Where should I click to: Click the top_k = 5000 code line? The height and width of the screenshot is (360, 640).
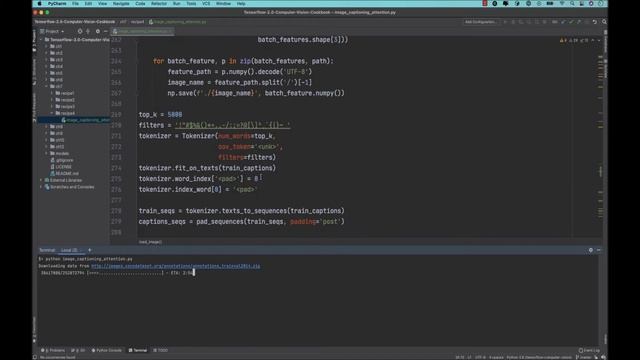pyautogui.click(x=160, y=115)
